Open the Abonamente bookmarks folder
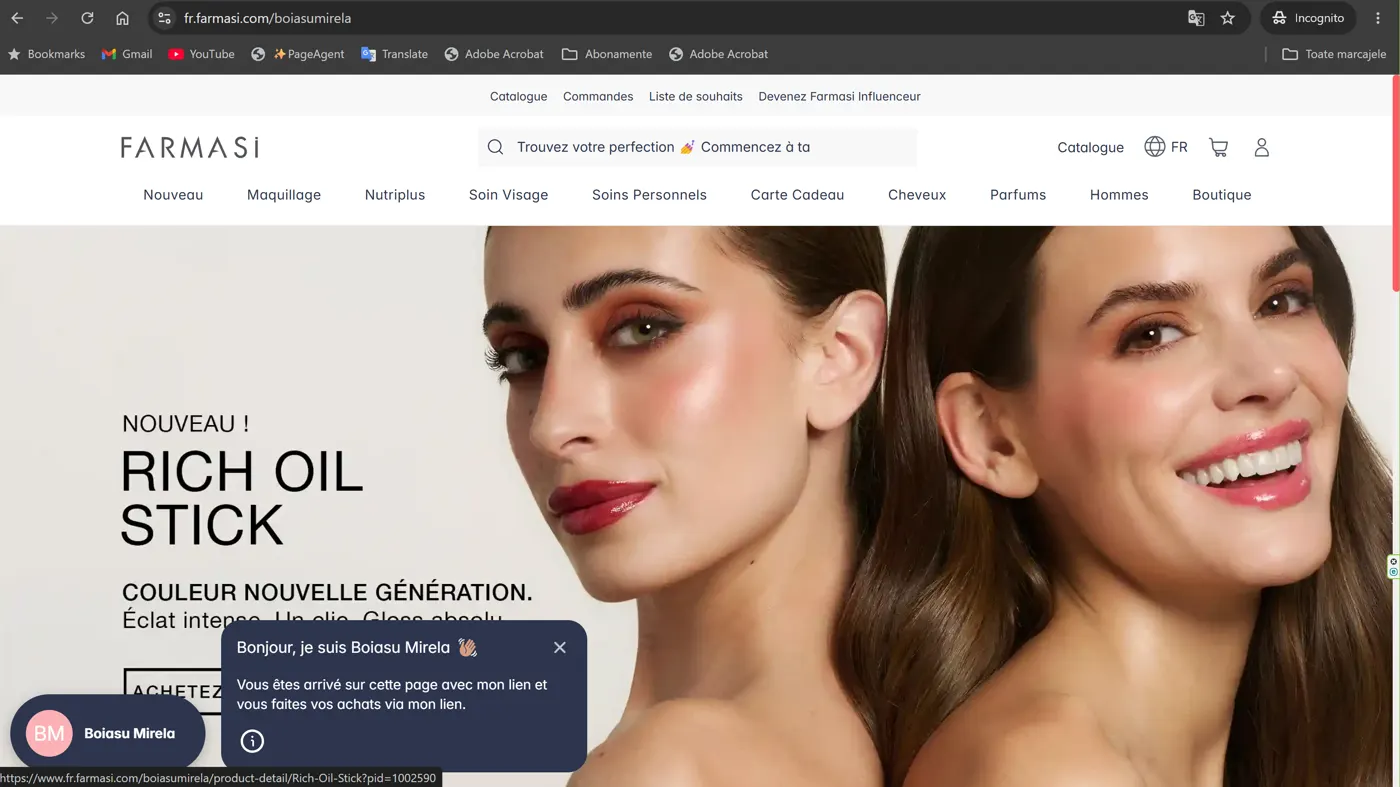Viewport: 1400px width, 787px height. tap(607, 54)
